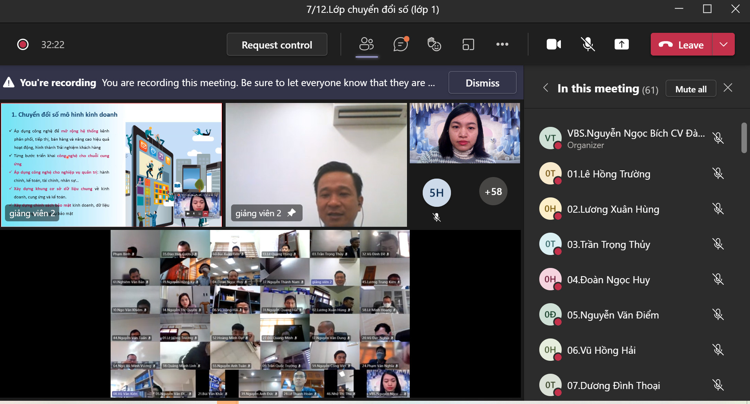The height and width of the screenshot is (404, 750).
Task: Open the +58 overflow participants bubble
Action: 493,191
